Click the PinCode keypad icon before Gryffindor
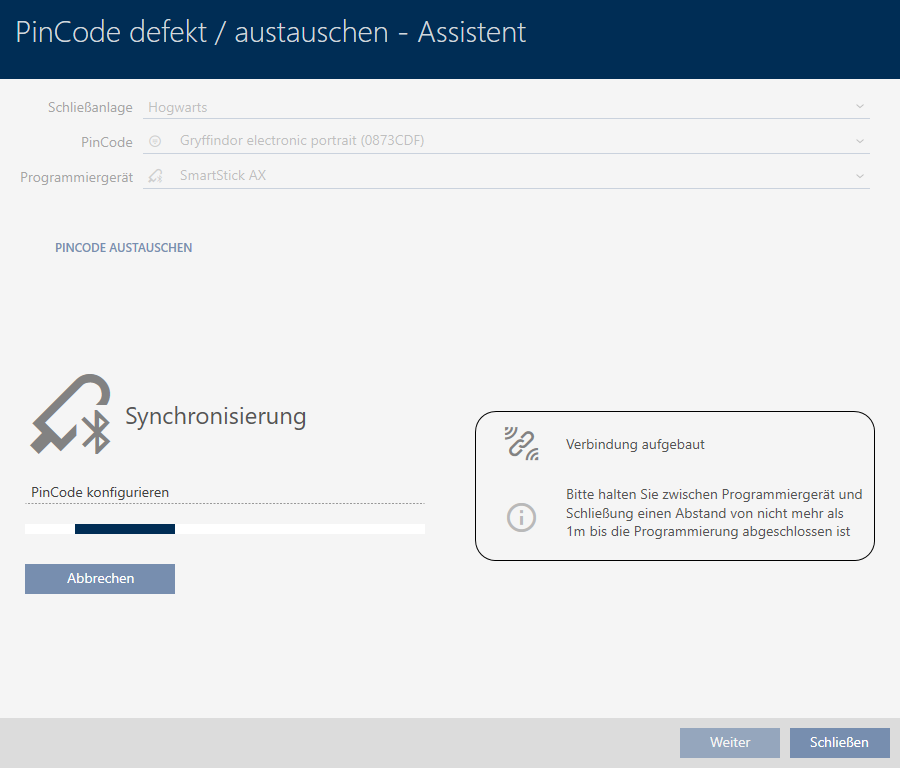Viewport: 900px width, 768px height. [x=155, y=141]
